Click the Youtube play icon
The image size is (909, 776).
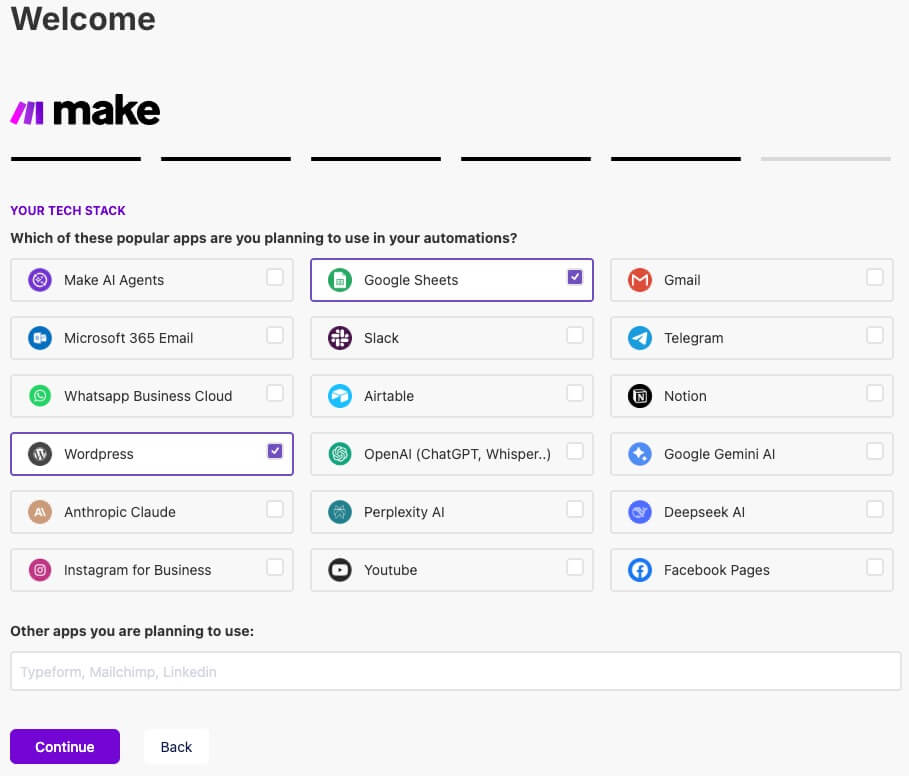pos(340,570)
